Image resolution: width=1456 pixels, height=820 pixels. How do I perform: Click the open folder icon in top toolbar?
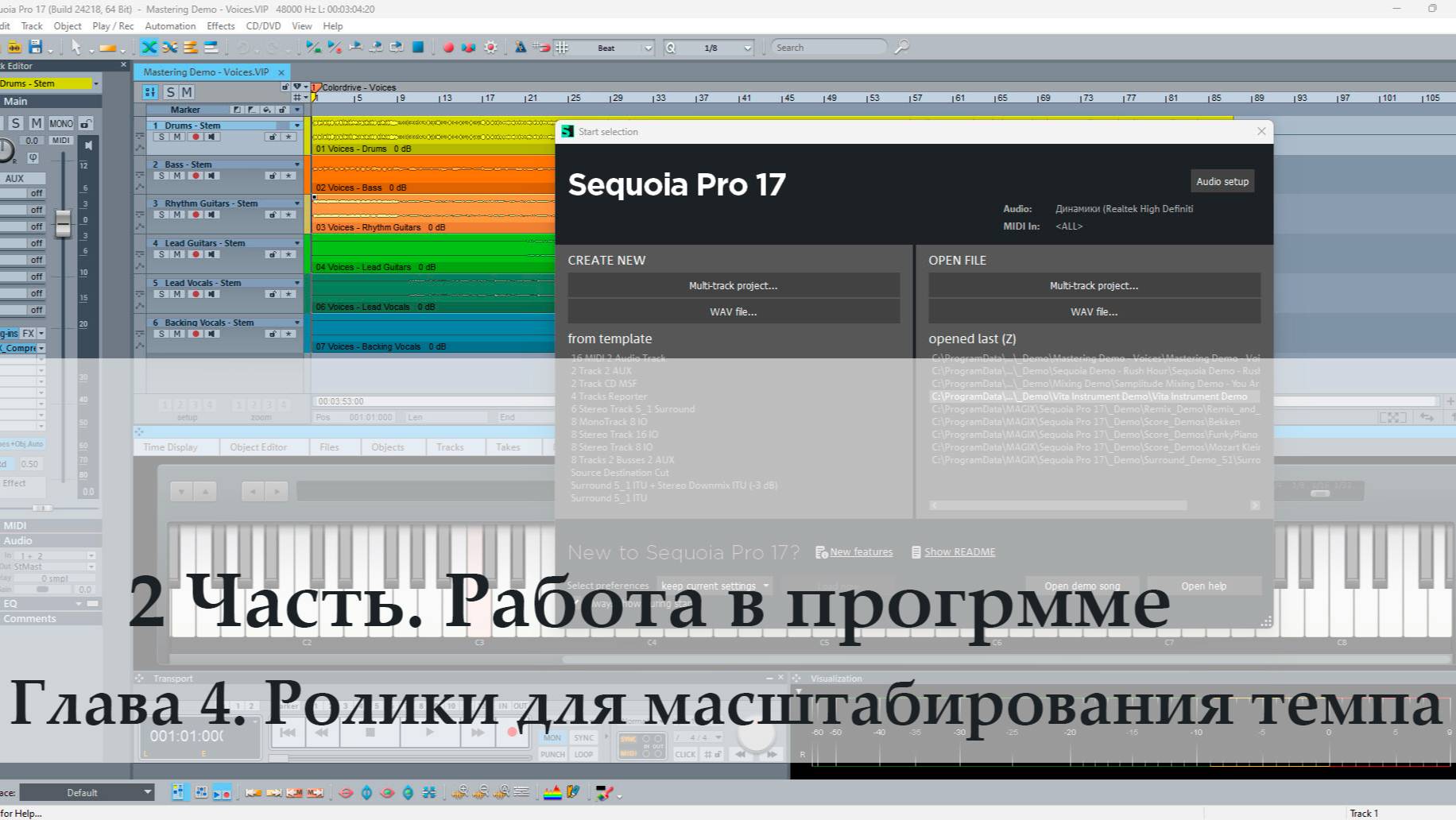click(14, 48)
